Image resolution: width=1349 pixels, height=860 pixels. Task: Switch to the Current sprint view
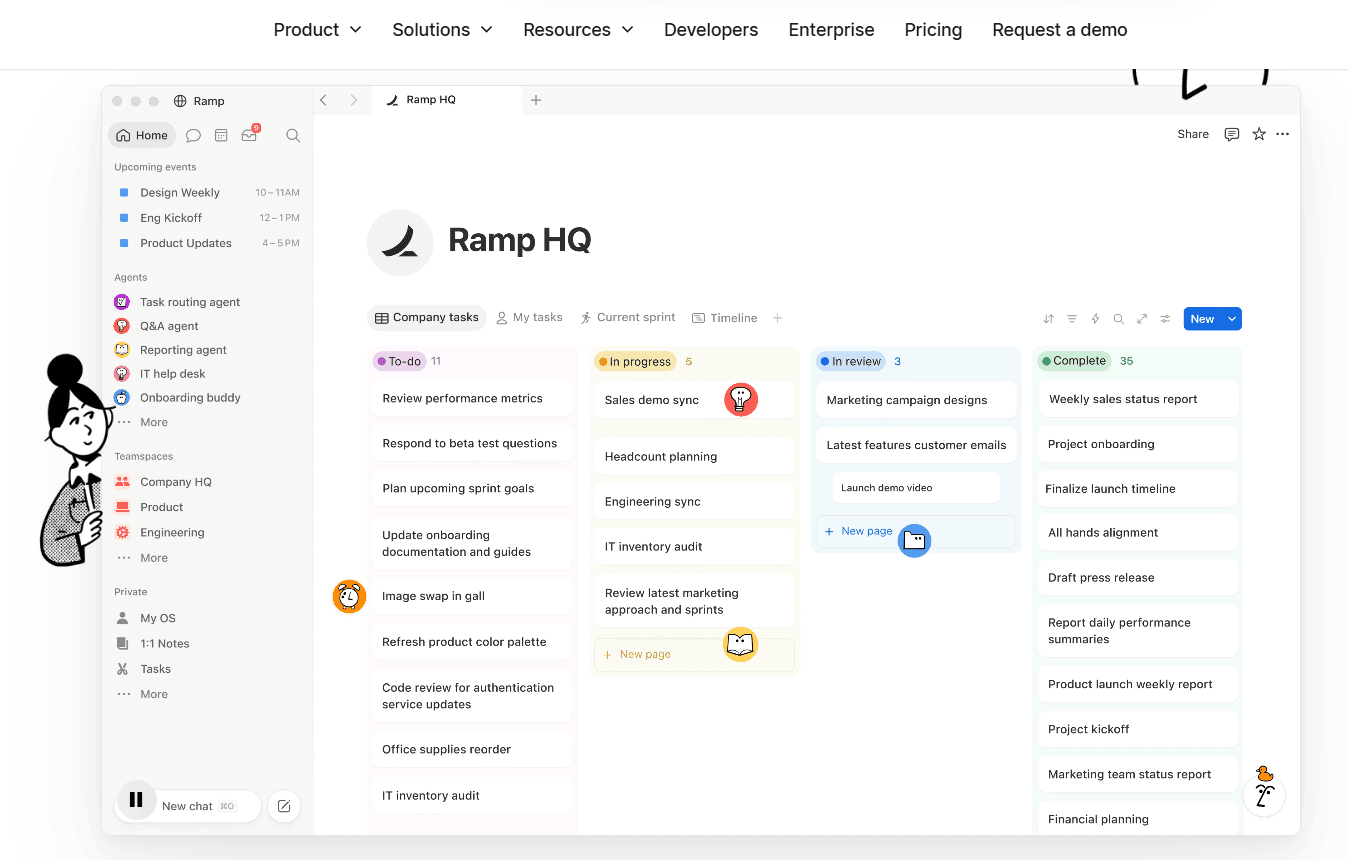tap(628, 318)
